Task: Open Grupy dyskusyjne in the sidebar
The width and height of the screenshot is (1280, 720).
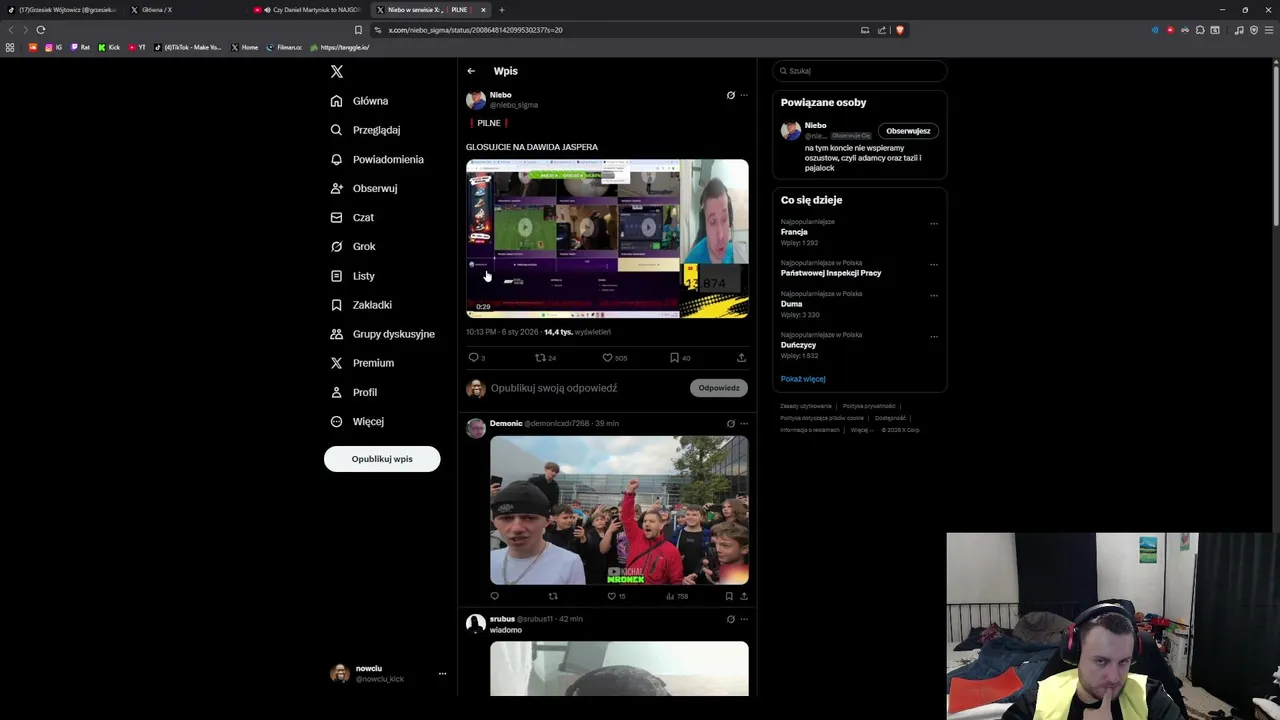Action: pos(382,334)
